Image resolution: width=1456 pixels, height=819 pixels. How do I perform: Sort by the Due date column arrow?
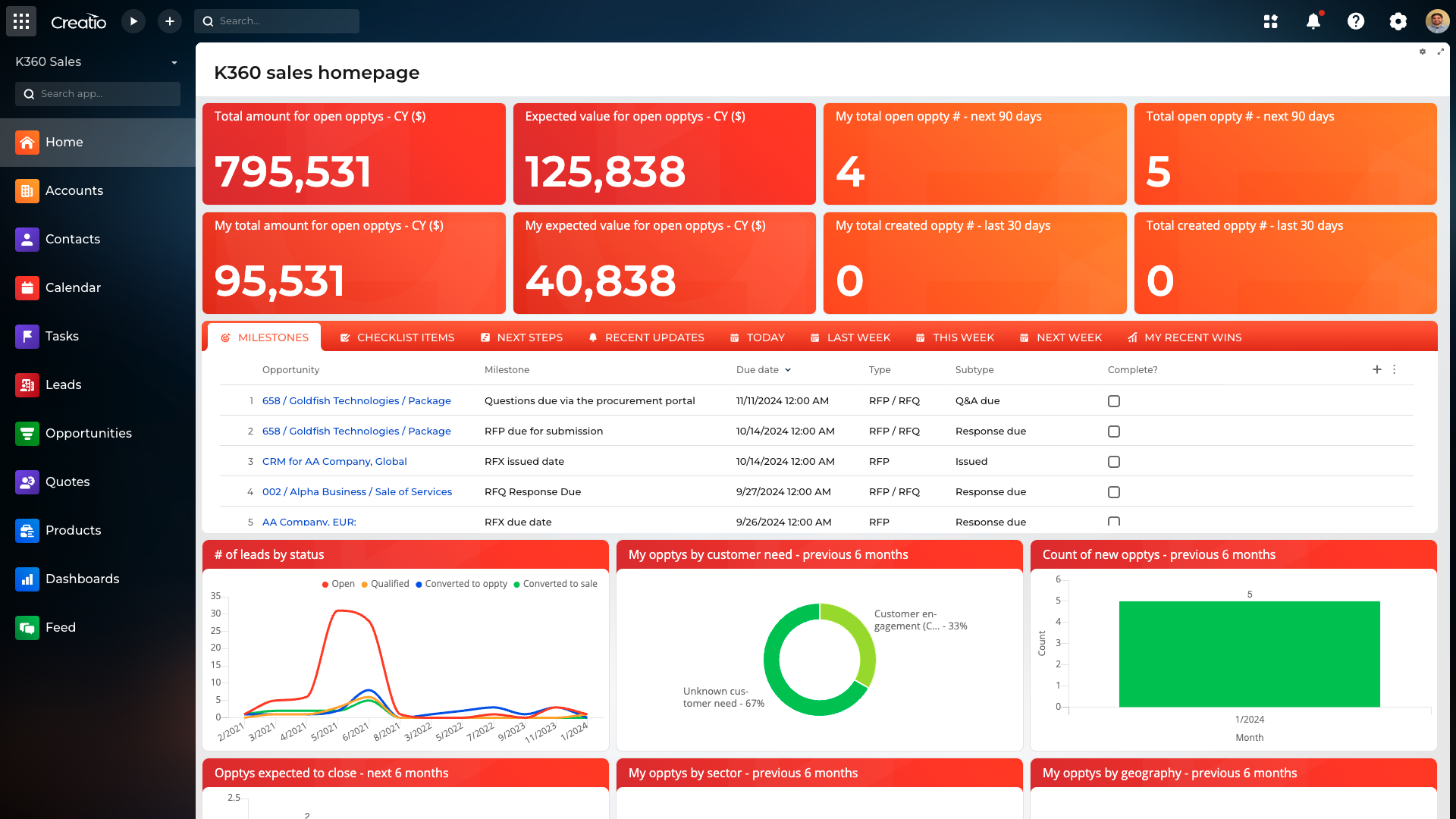pos(788,370)
